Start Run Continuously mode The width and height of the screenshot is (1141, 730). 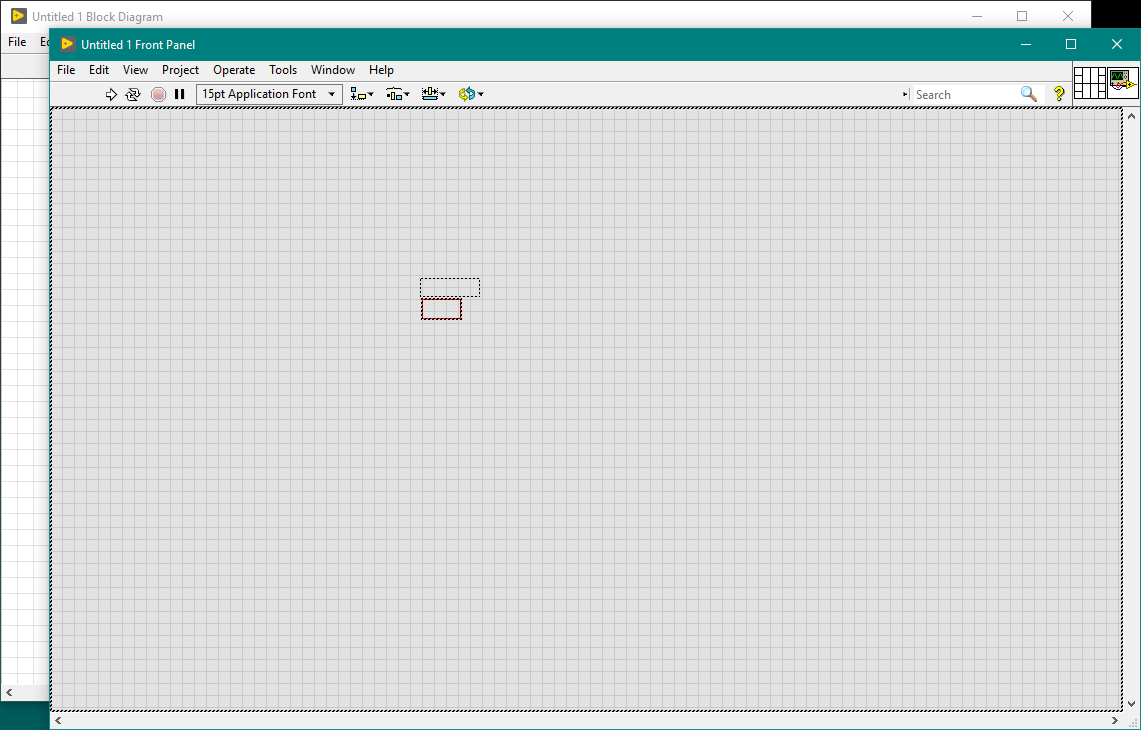133,94
